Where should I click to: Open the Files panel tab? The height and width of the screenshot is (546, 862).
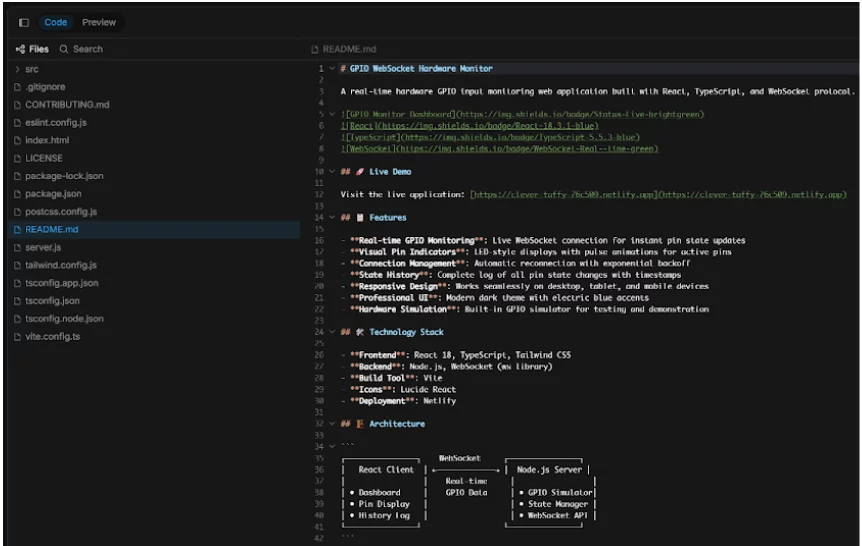pyautogui.click(x=32, y=49)
